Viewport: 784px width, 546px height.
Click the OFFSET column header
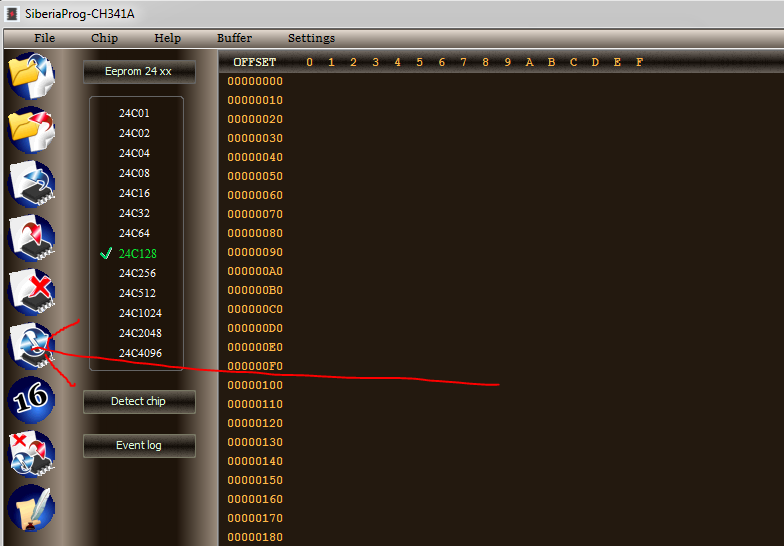coord(254,62)
